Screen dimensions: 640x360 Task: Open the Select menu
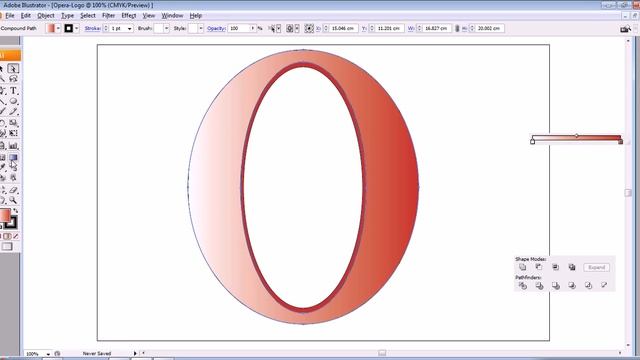point(88,16)
